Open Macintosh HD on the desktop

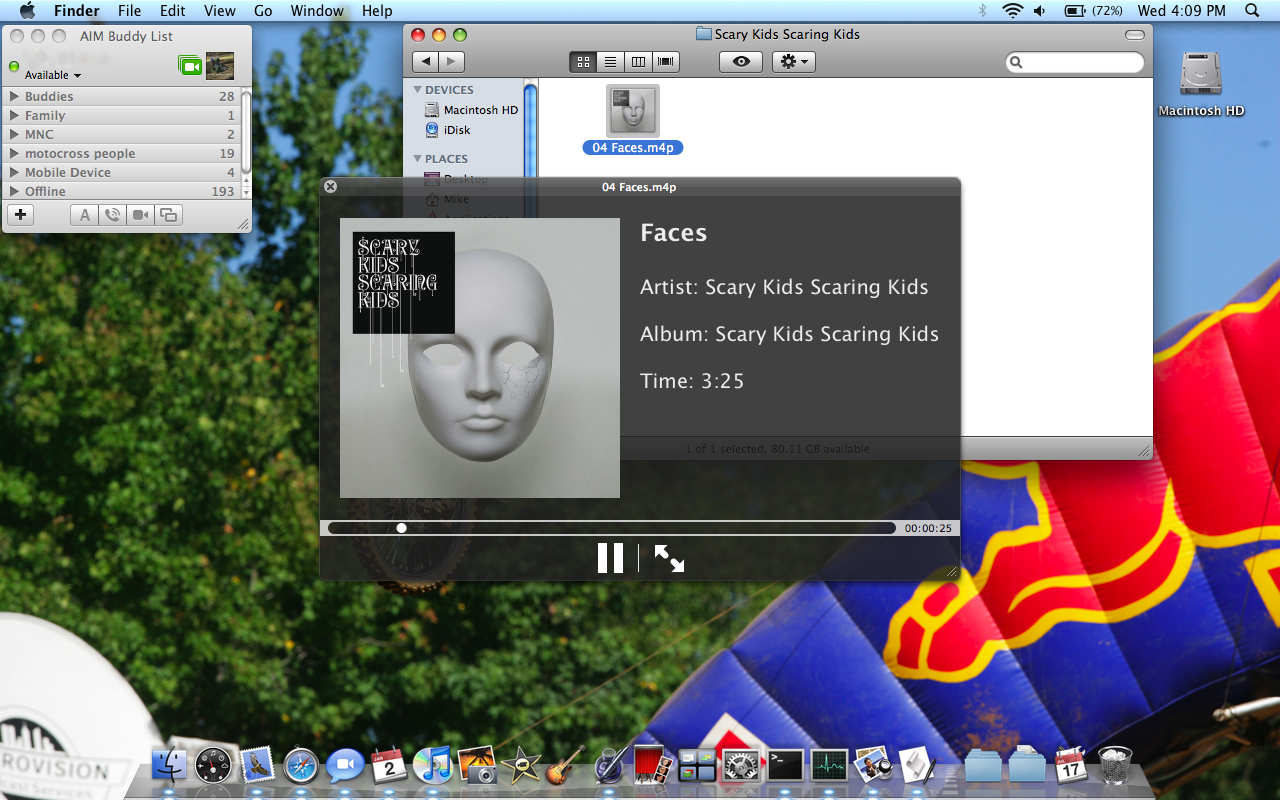[x=1201, y=76]
